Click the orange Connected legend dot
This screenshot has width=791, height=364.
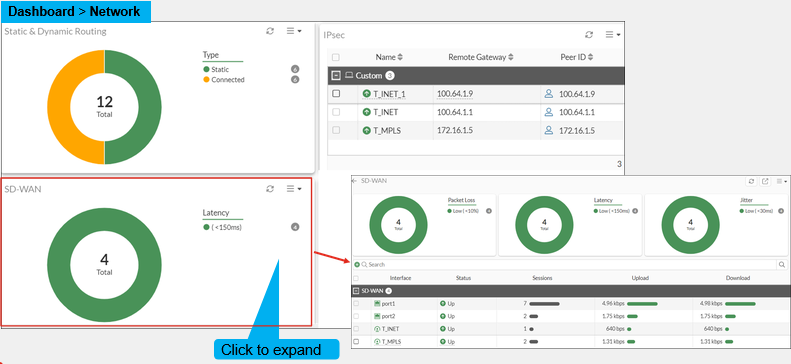[206, 80]
